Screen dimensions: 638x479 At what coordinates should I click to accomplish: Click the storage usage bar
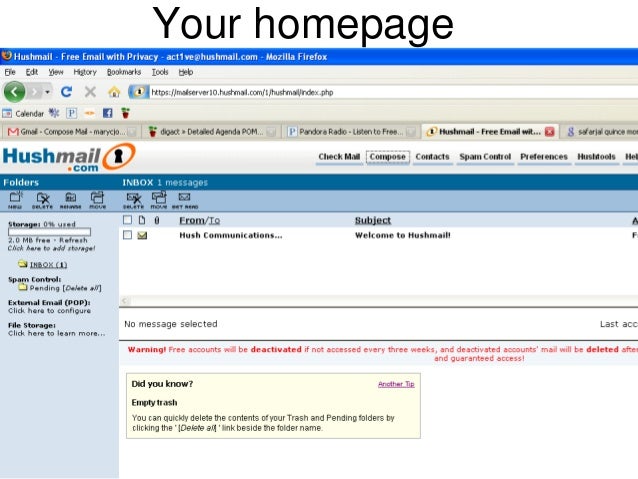[49, 232]
